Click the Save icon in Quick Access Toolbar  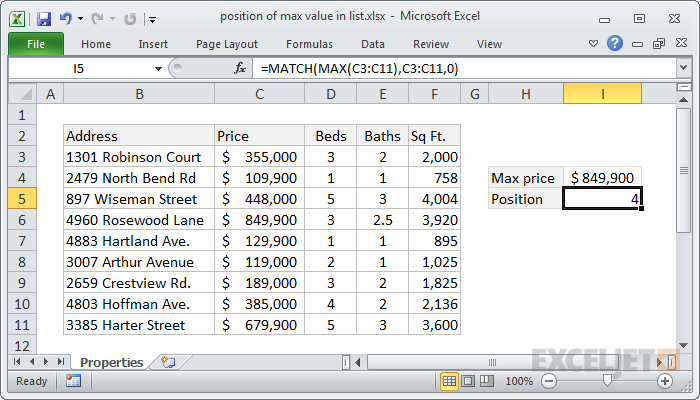[x=44, y=19]
